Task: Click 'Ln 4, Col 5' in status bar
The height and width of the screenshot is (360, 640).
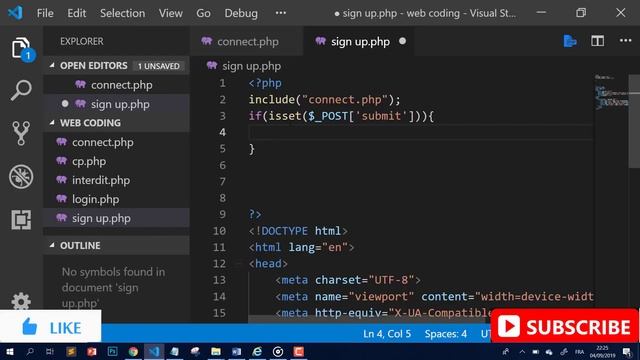Action: tap(387, 334)
